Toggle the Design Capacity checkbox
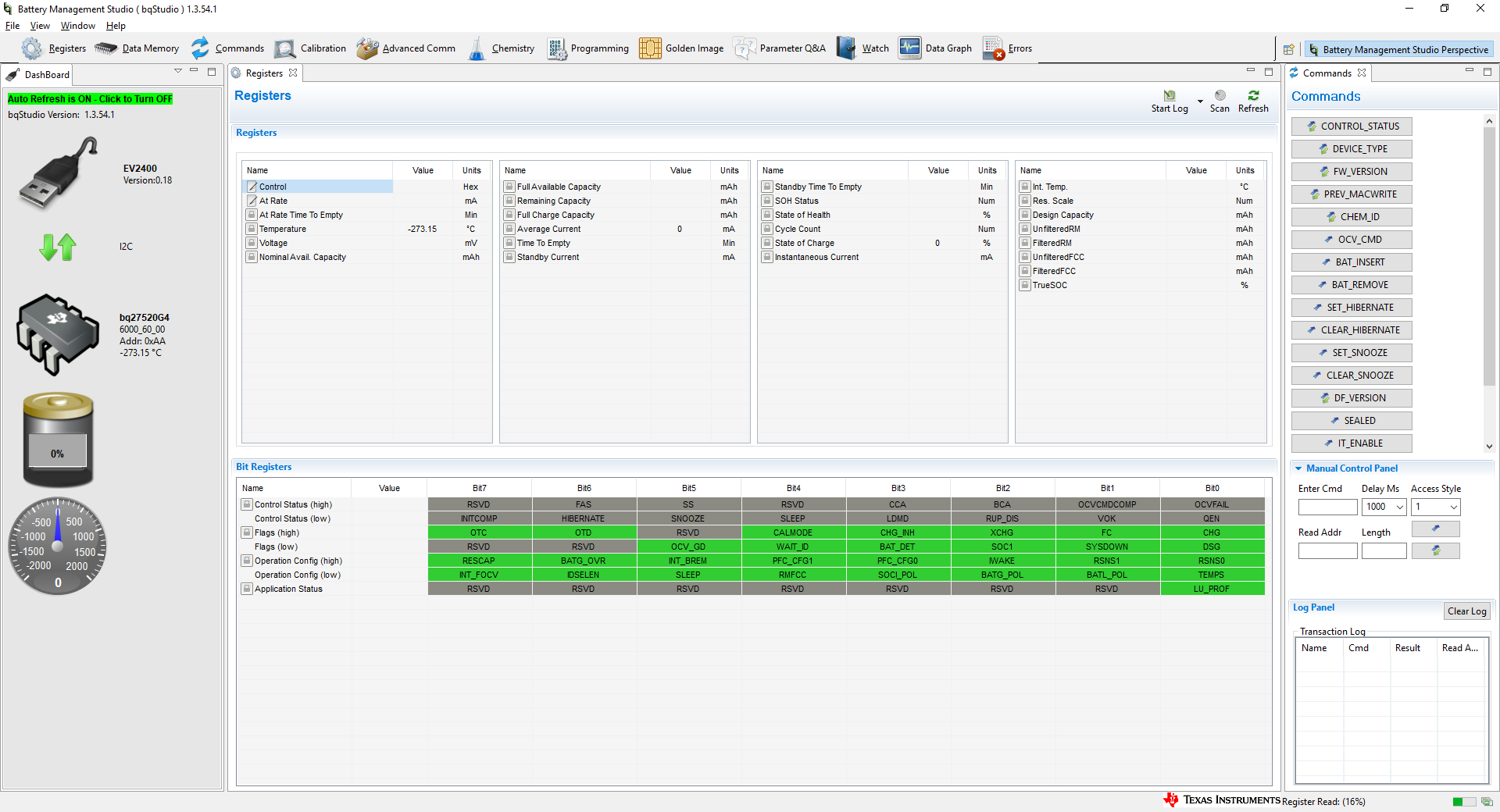Viewport: 1500px width, 812px height. point(1025,215)
